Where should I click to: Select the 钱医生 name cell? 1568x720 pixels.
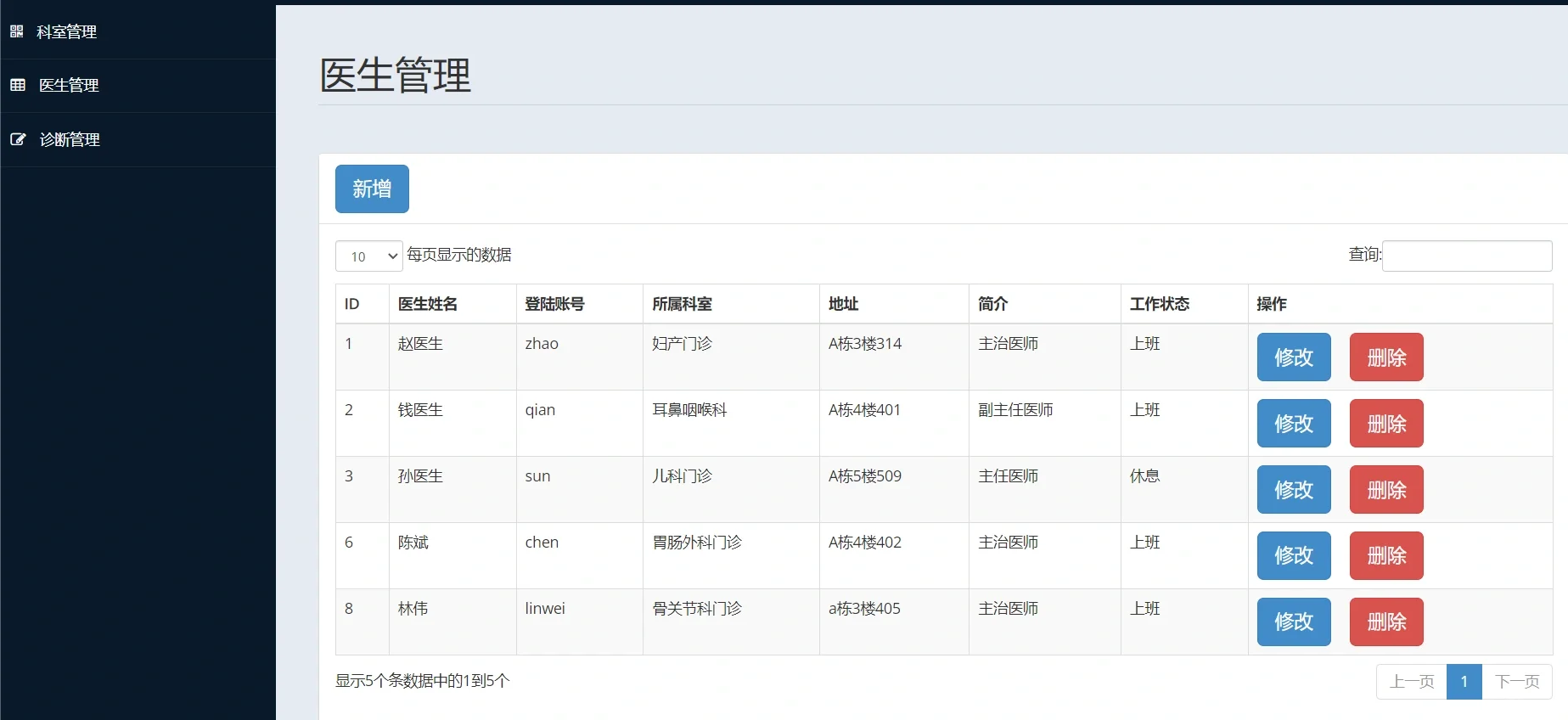(x=452, y=423)
